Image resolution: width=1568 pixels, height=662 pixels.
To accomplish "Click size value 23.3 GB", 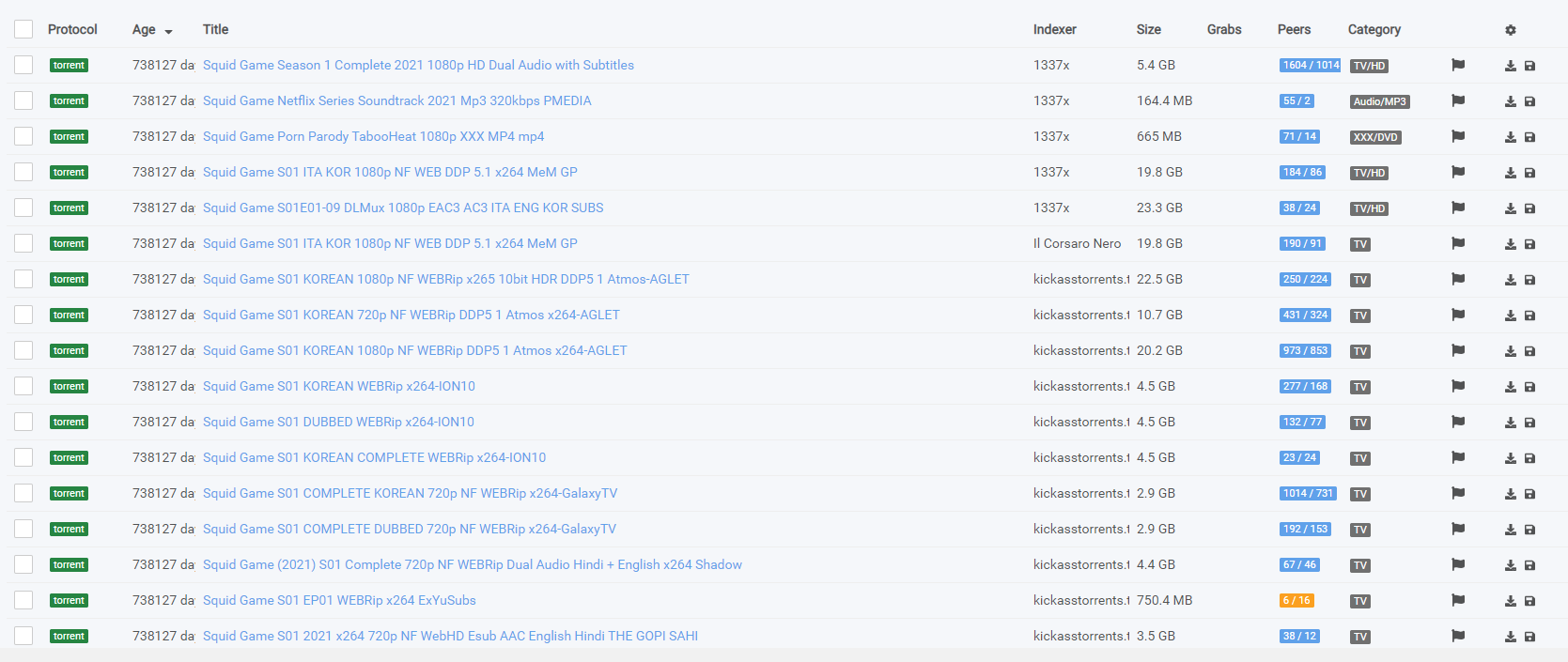I will point(1159,208).
